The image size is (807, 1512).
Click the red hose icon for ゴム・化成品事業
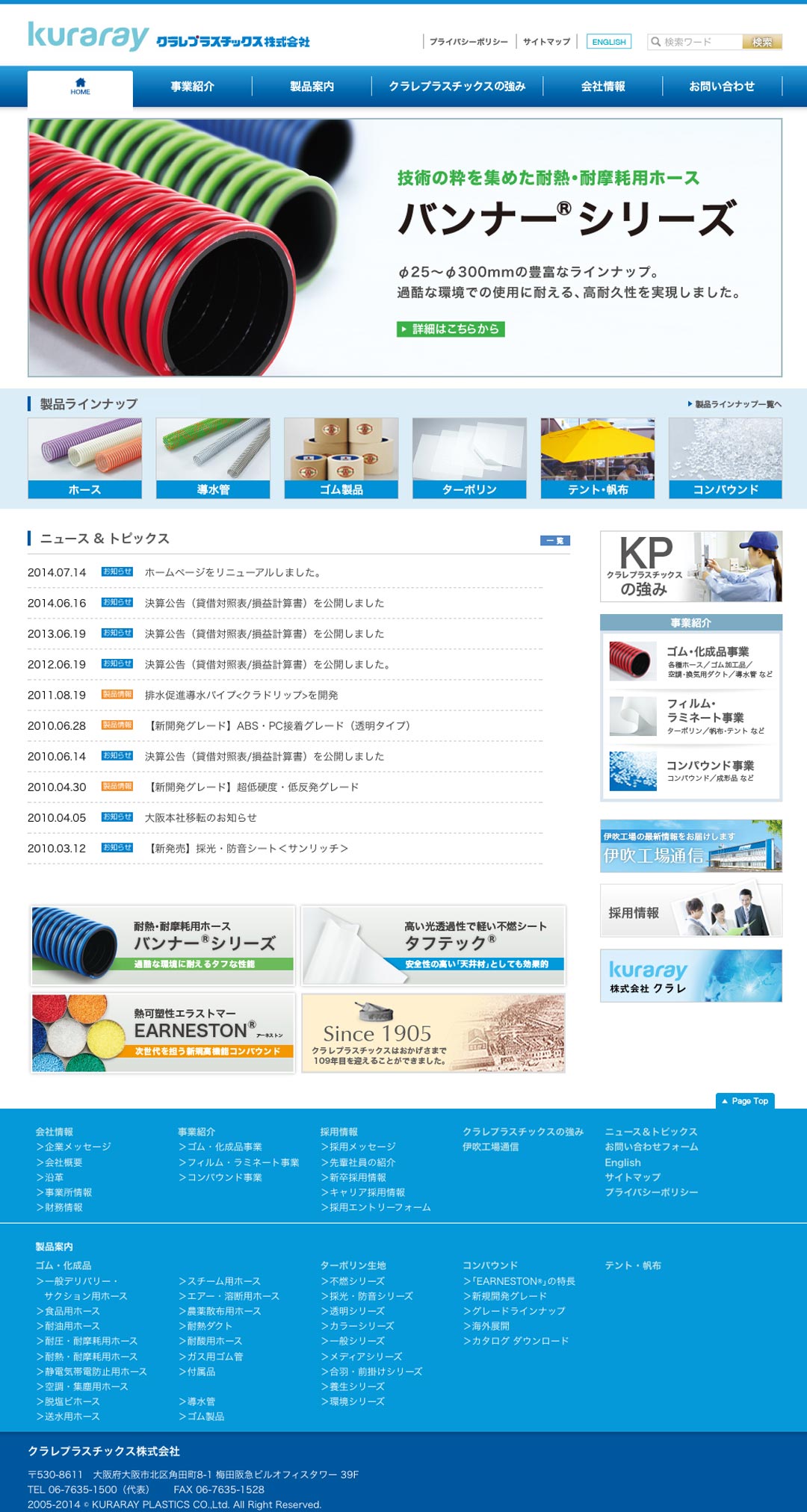633,660
